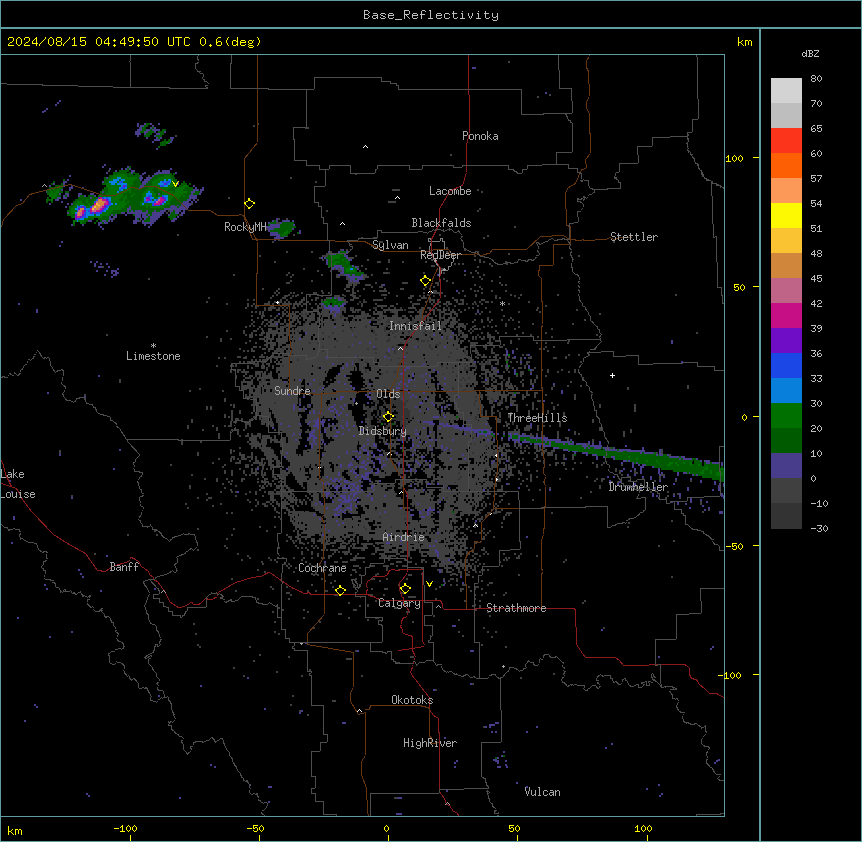
Task: Click the RockyMH label
Action: click(x=245, y=227)
